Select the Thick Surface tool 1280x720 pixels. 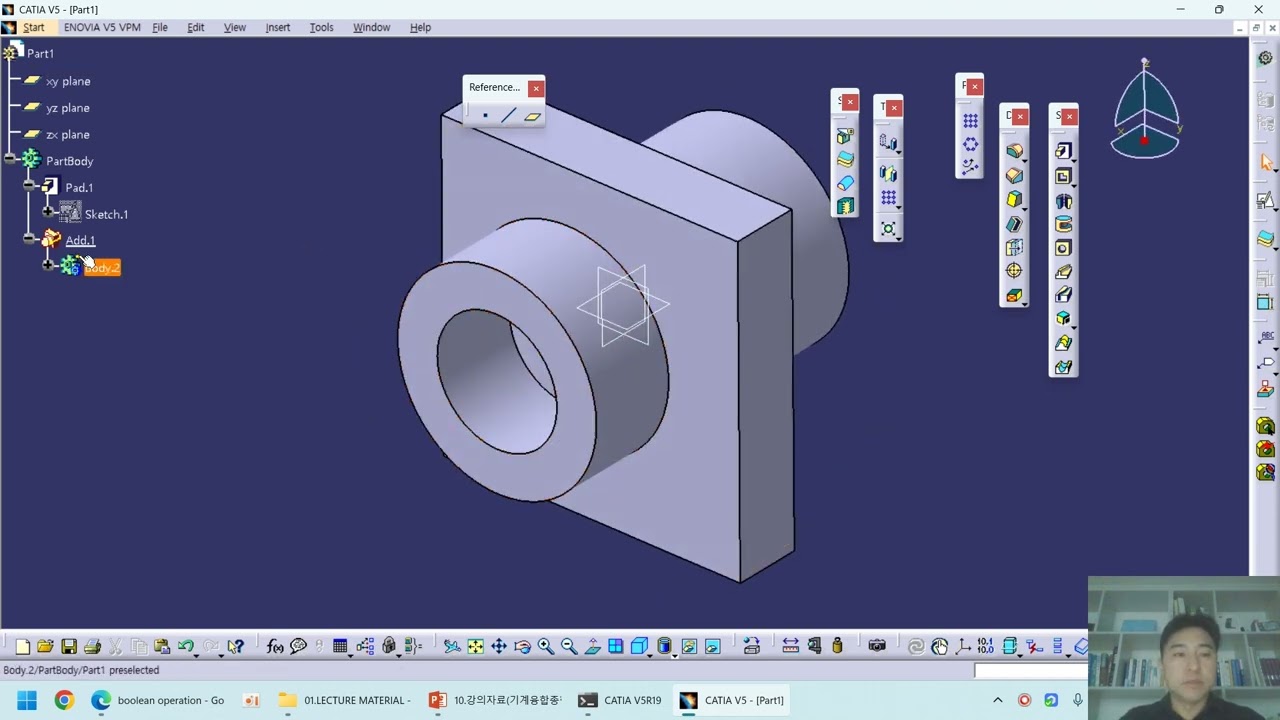pyautogui.click(x=846, y=159)
